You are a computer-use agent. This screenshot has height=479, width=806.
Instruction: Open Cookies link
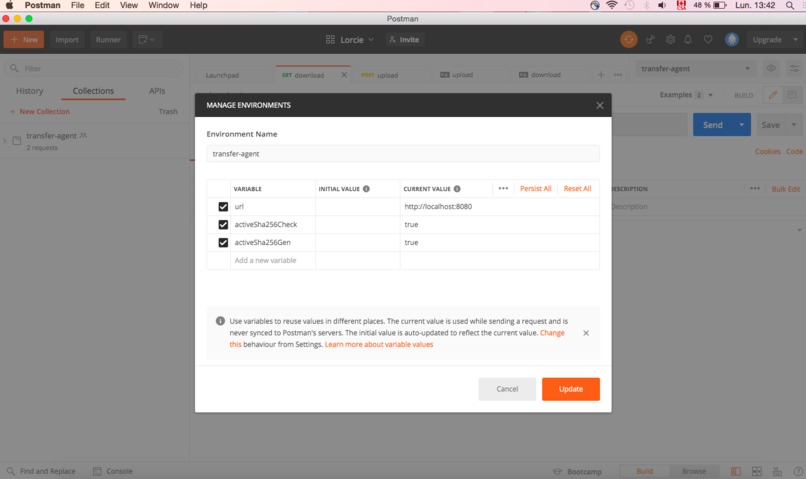point(767,152)
